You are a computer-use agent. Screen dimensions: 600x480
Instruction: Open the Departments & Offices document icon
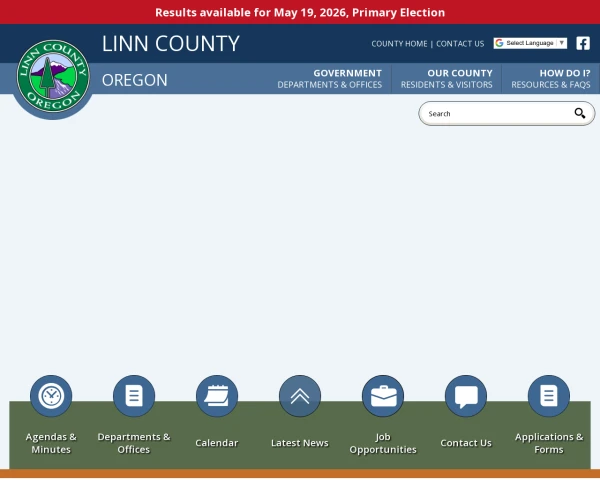pyautogui.click(x=134, y=396)
